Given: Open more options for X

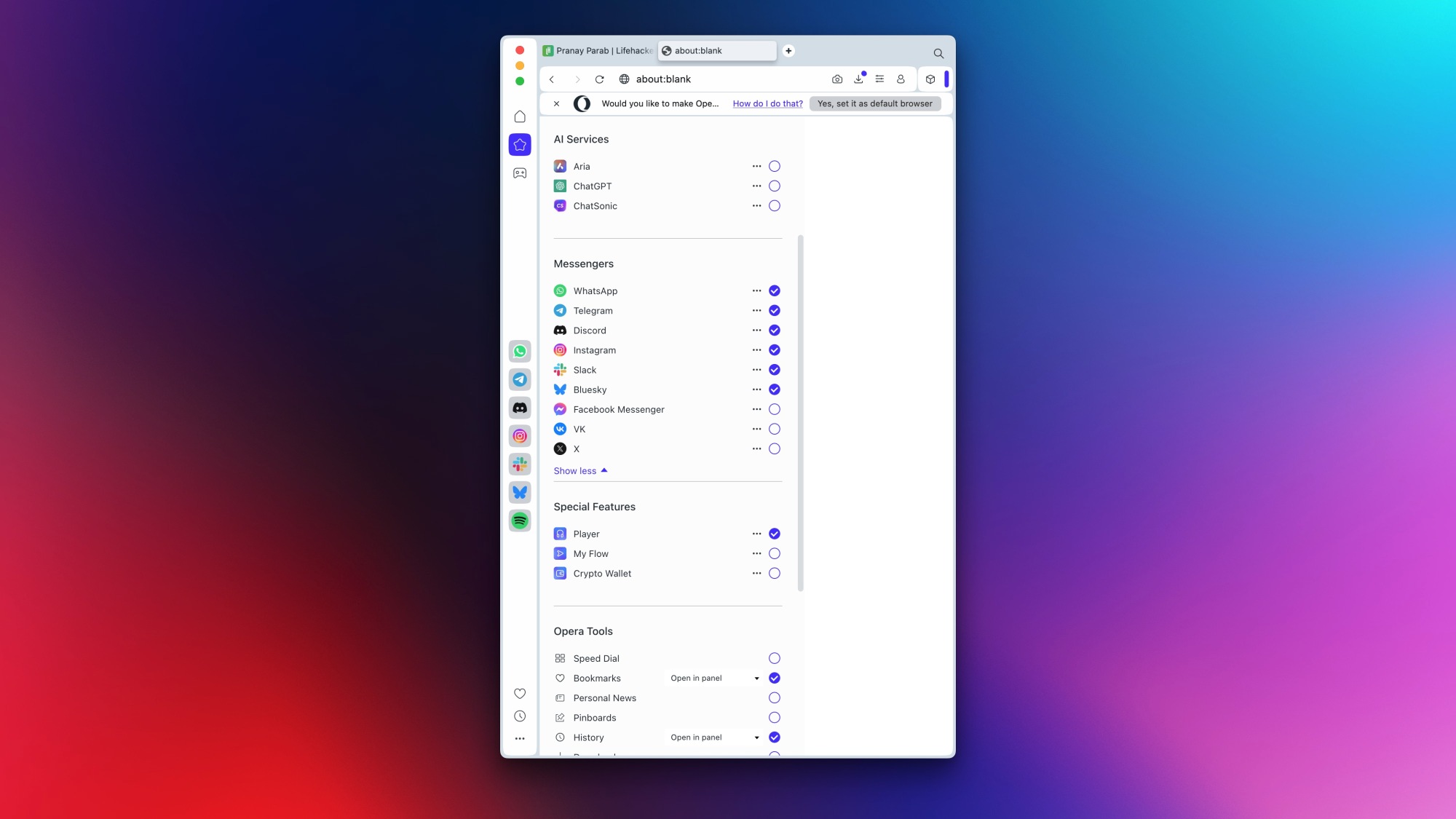Looking at the screenshot, I should (x=757, y=449).
